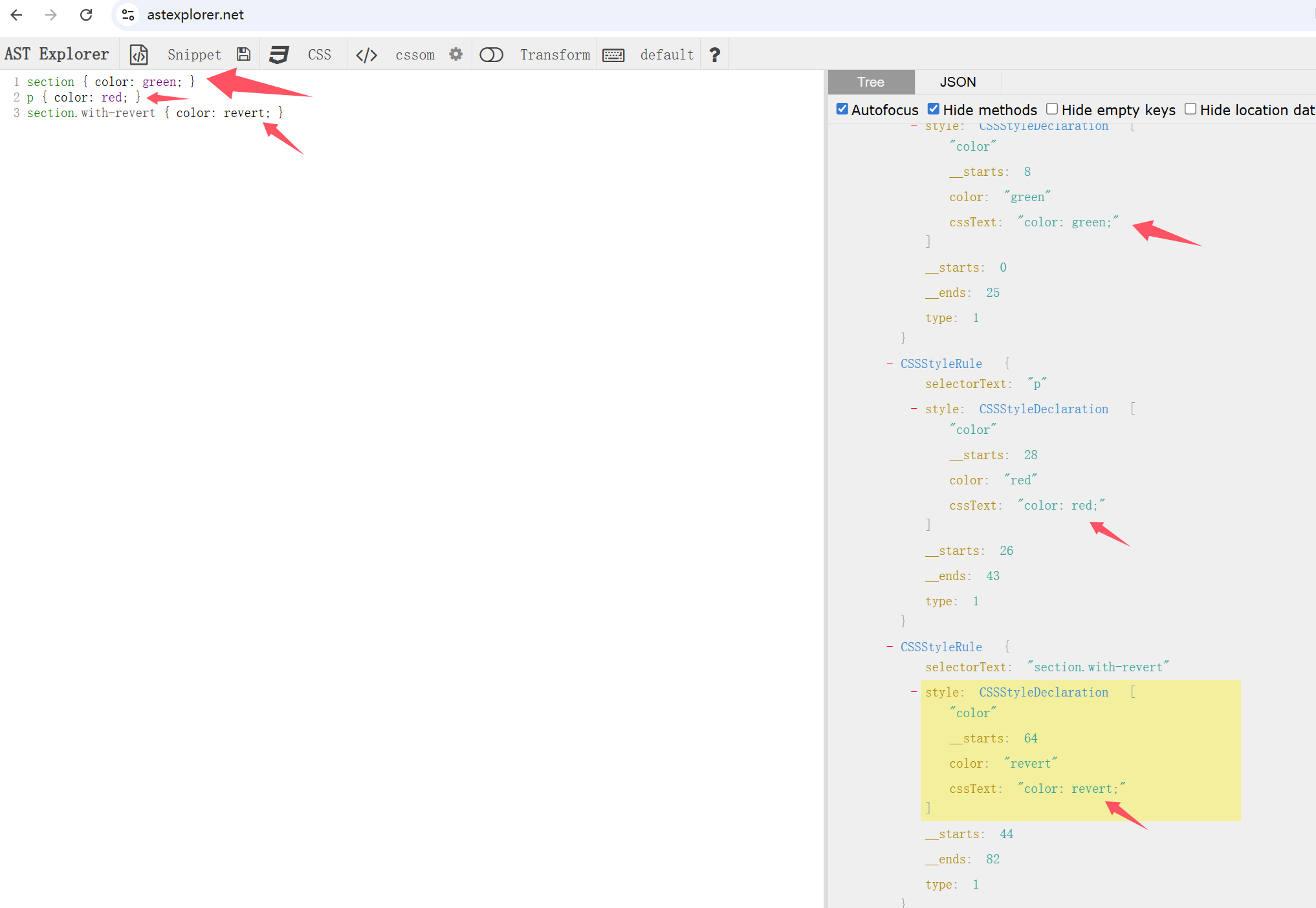Select the Tree tab
Image resolution: width=1316 pixels, height=908 pixels.
[871, 82]
